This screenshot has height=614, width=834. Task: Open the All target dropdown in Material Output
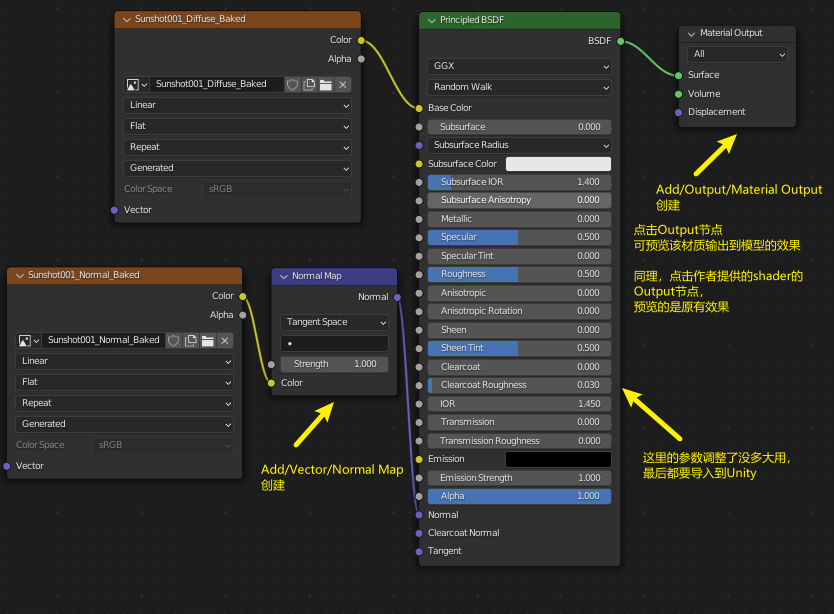(737, 54)
